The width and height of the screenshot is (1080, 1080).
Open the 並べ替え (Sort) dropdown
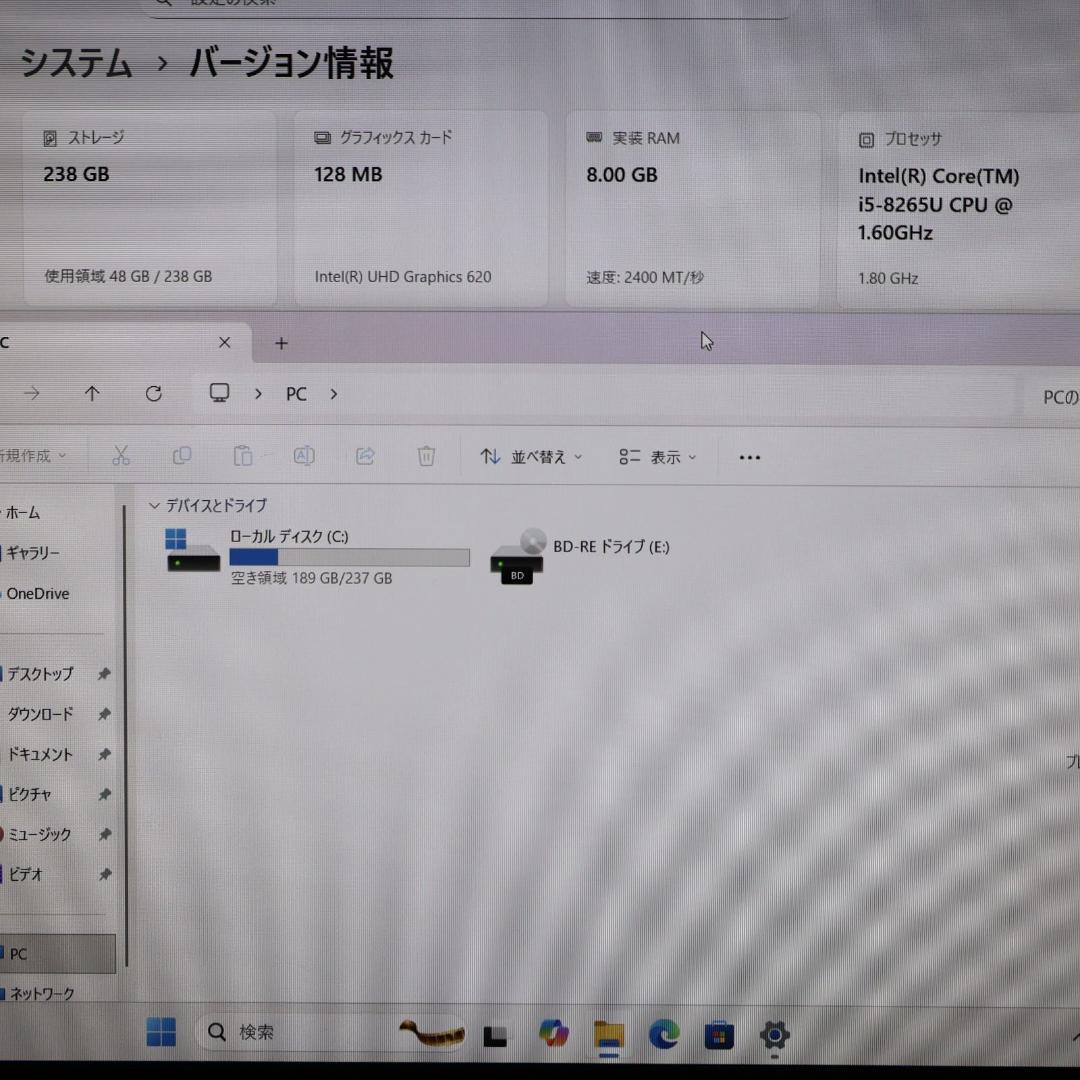click(x=530, y=457)
